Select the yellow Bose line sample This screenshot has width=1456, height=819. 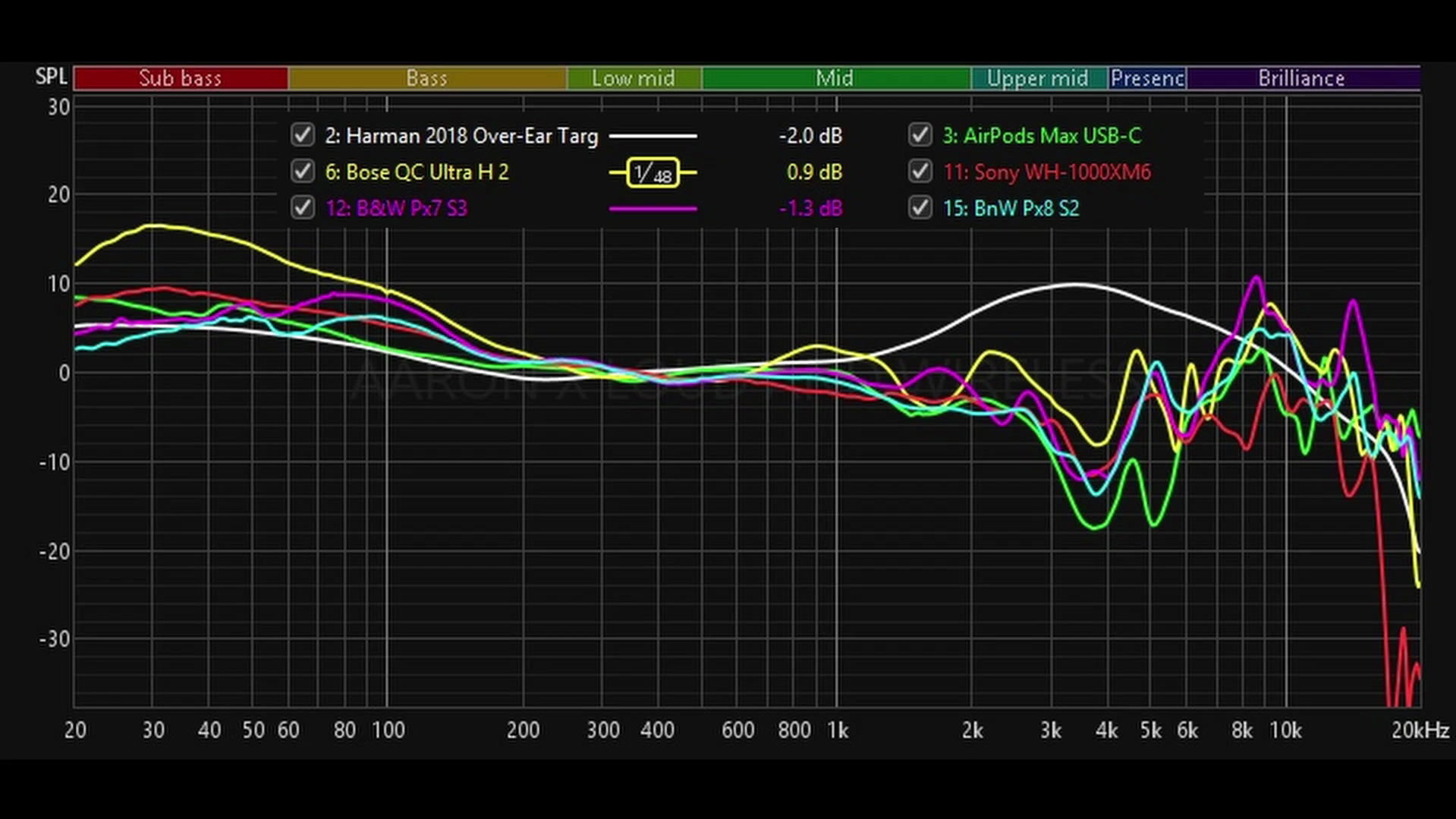pyautogui.click(x=653, y=173)
